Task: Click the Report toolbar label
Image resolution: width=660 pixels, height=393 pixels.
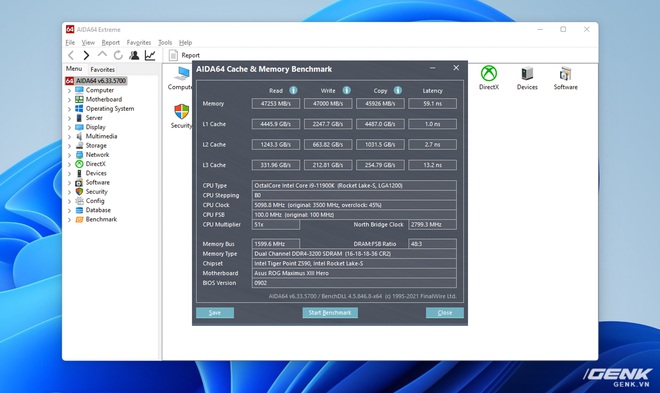Action: coord(191,55)
